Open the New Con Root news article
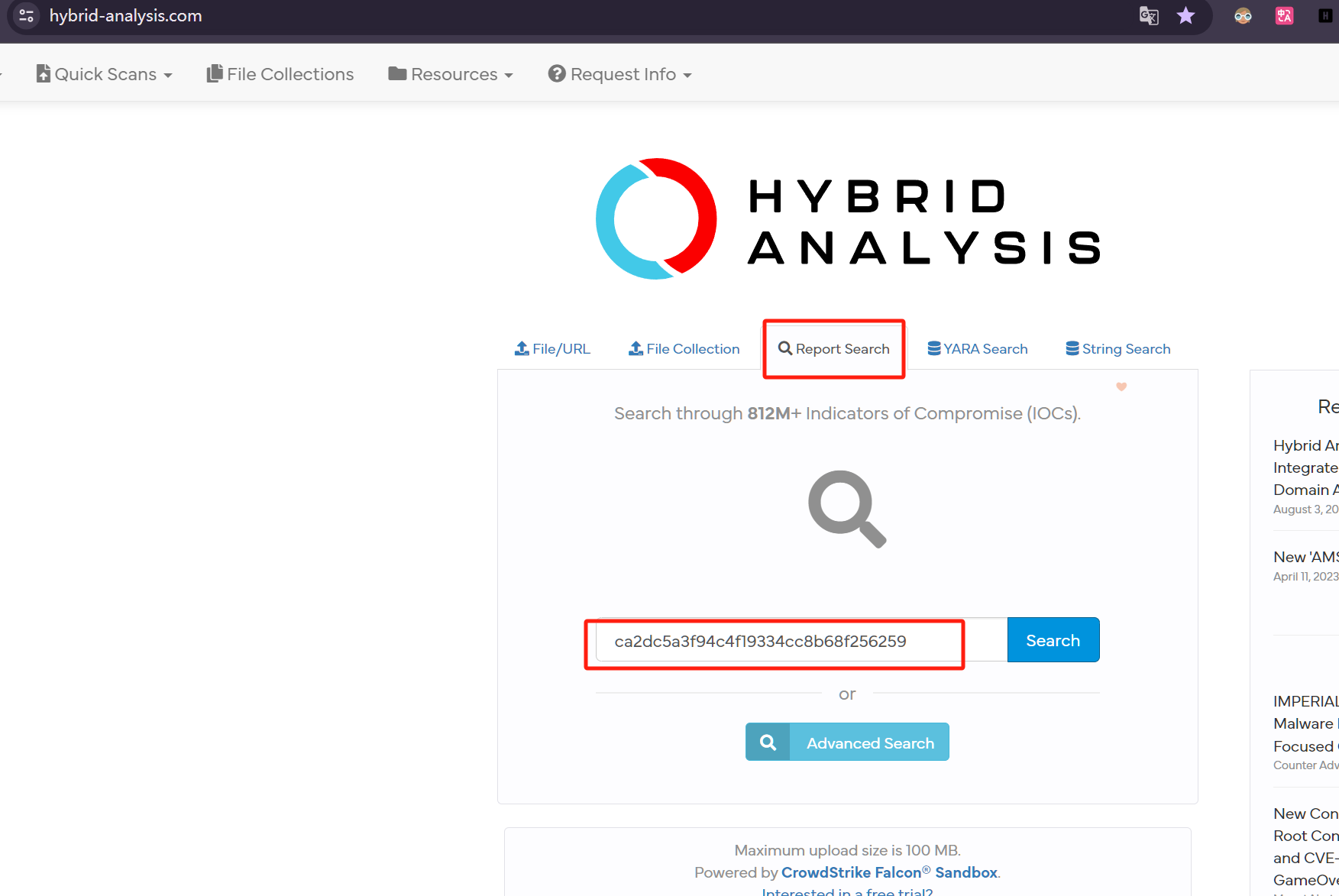The image size is (1339, 896). point(1306,846)
